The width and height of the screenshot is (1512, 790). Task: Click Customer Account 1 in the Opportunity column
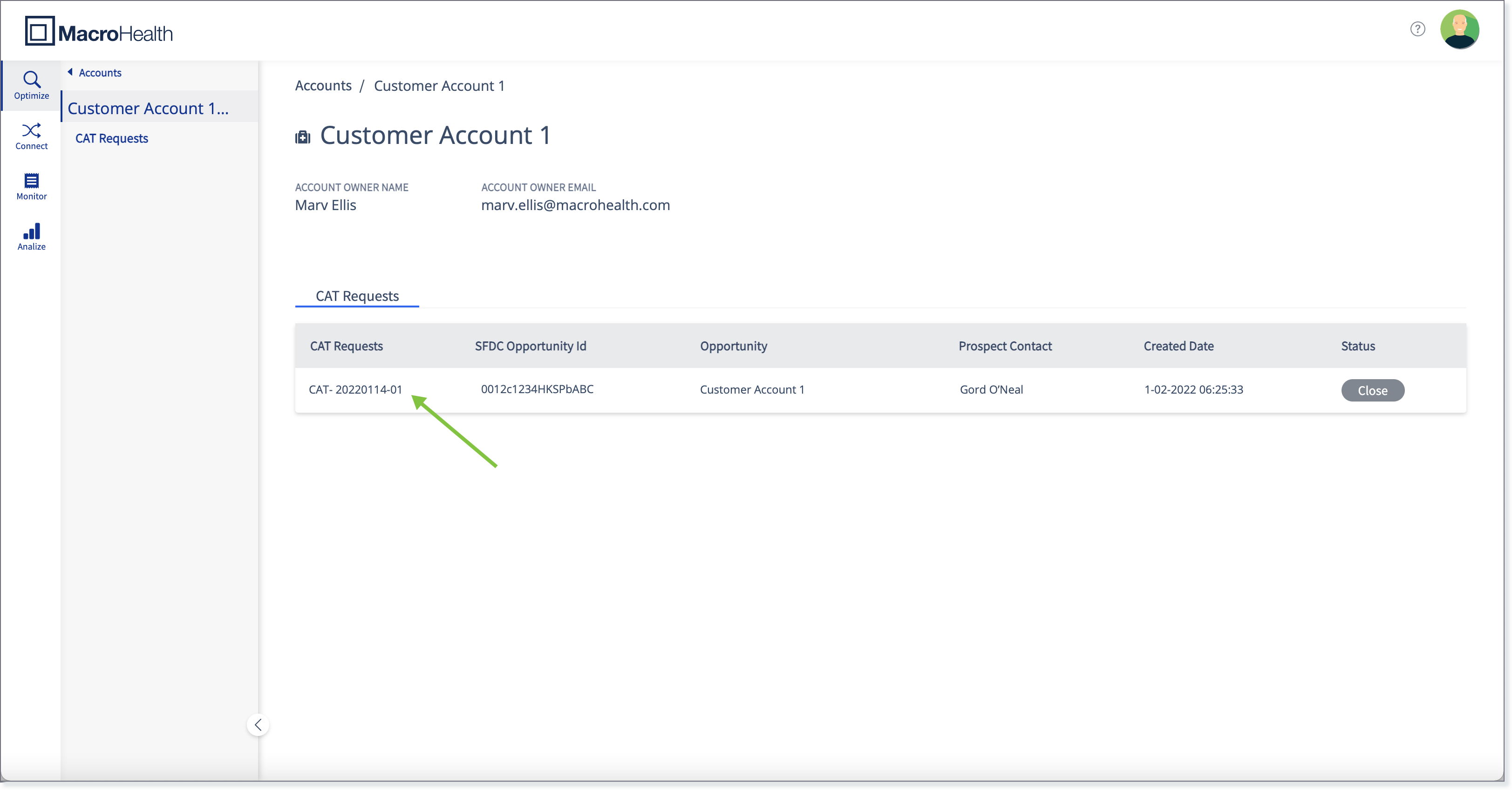[752, 390]
